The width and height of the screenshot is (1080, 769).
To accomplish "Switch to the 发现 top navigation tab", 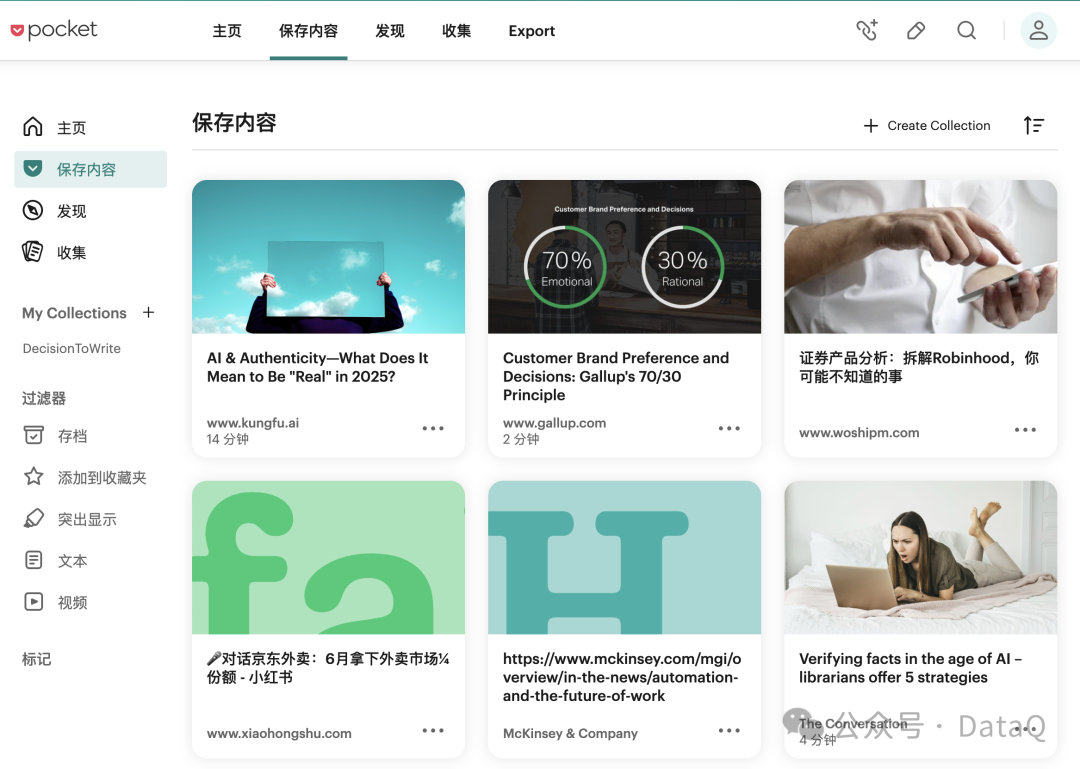I will pyautogui.click(x=390, y=31).
